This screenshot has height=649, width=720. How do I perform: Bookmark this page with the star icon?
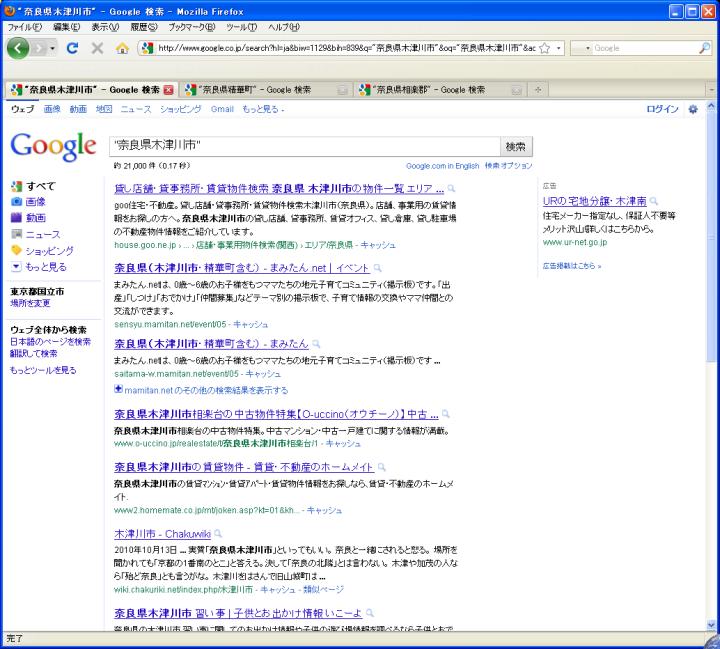544,48
